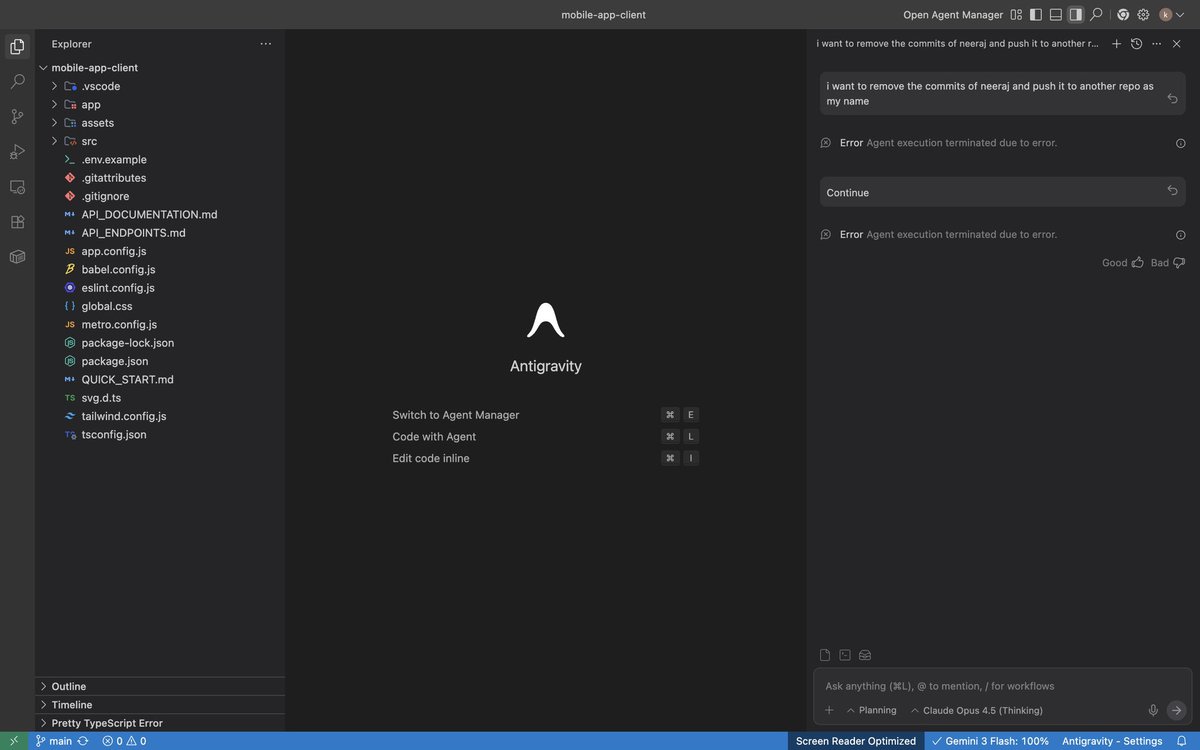
Task: Open the Source Control view in activity bar
Action: tap(17, 116)
